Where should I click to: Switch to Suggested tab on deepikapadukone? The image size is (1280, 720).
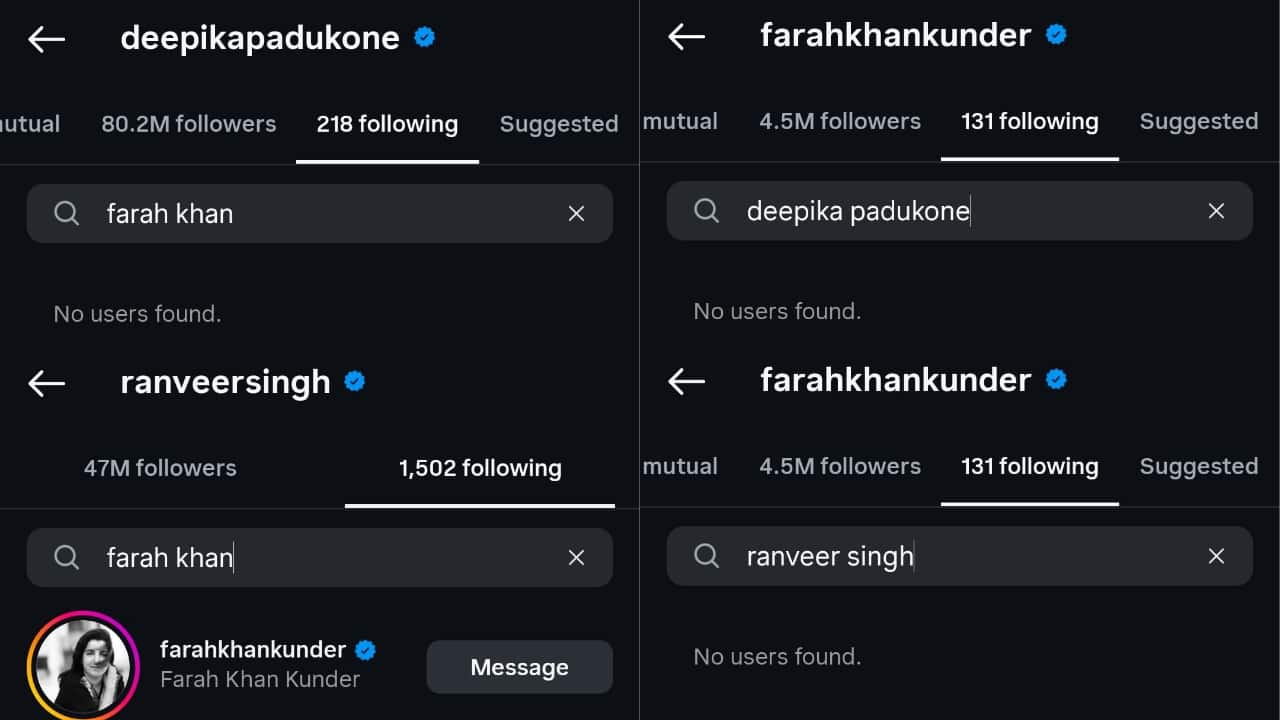(x=558, y=124)
